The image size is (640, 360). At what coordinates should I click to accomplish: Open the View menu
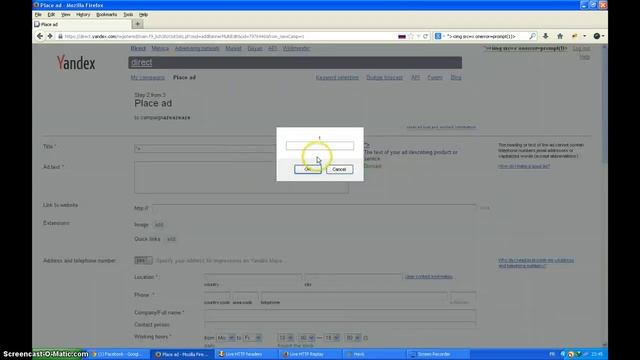(66, 15)
